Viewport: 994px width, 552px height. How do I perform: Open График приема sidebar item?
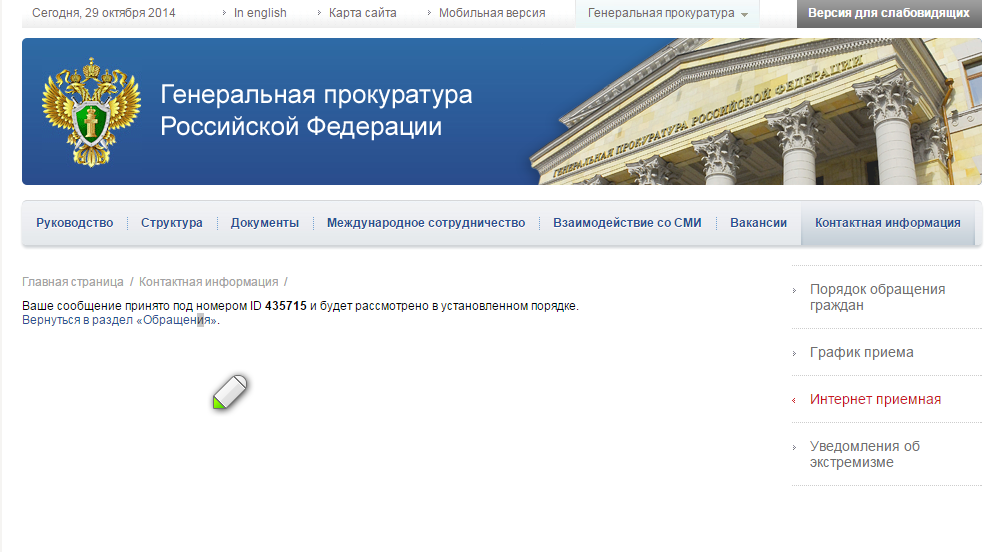tap(862, 352)
